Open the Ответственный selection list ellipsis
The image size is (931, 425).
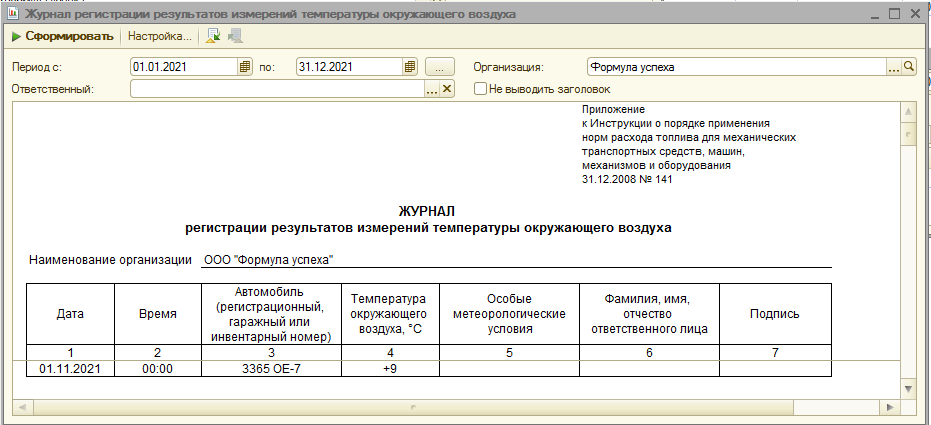(432, 89)
